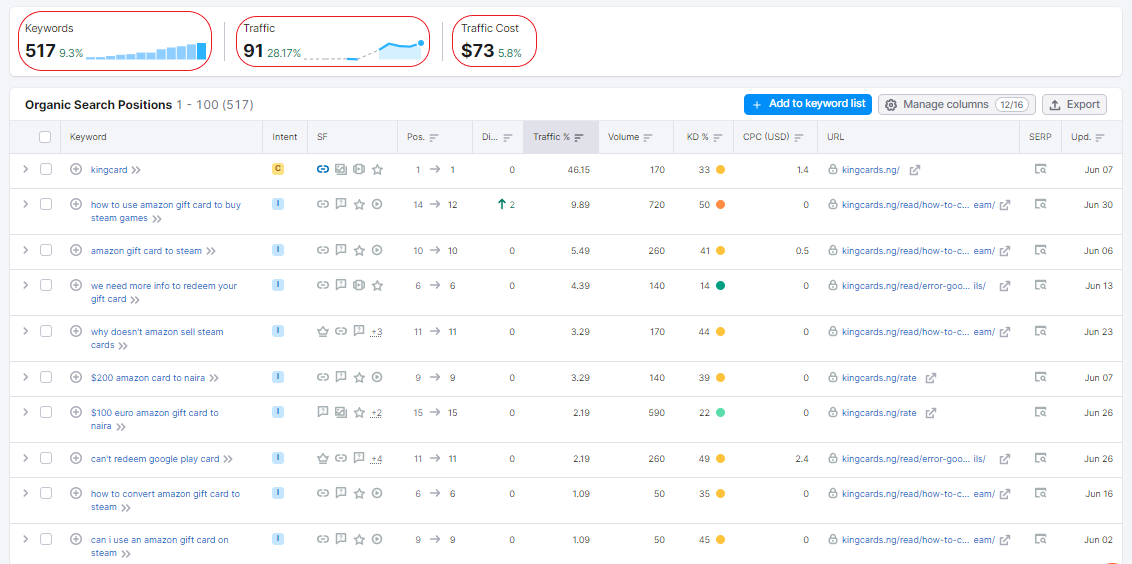1132x564 pixels.
Task: Check the box for the kingcard keyword row
Action: click(46, 170)
